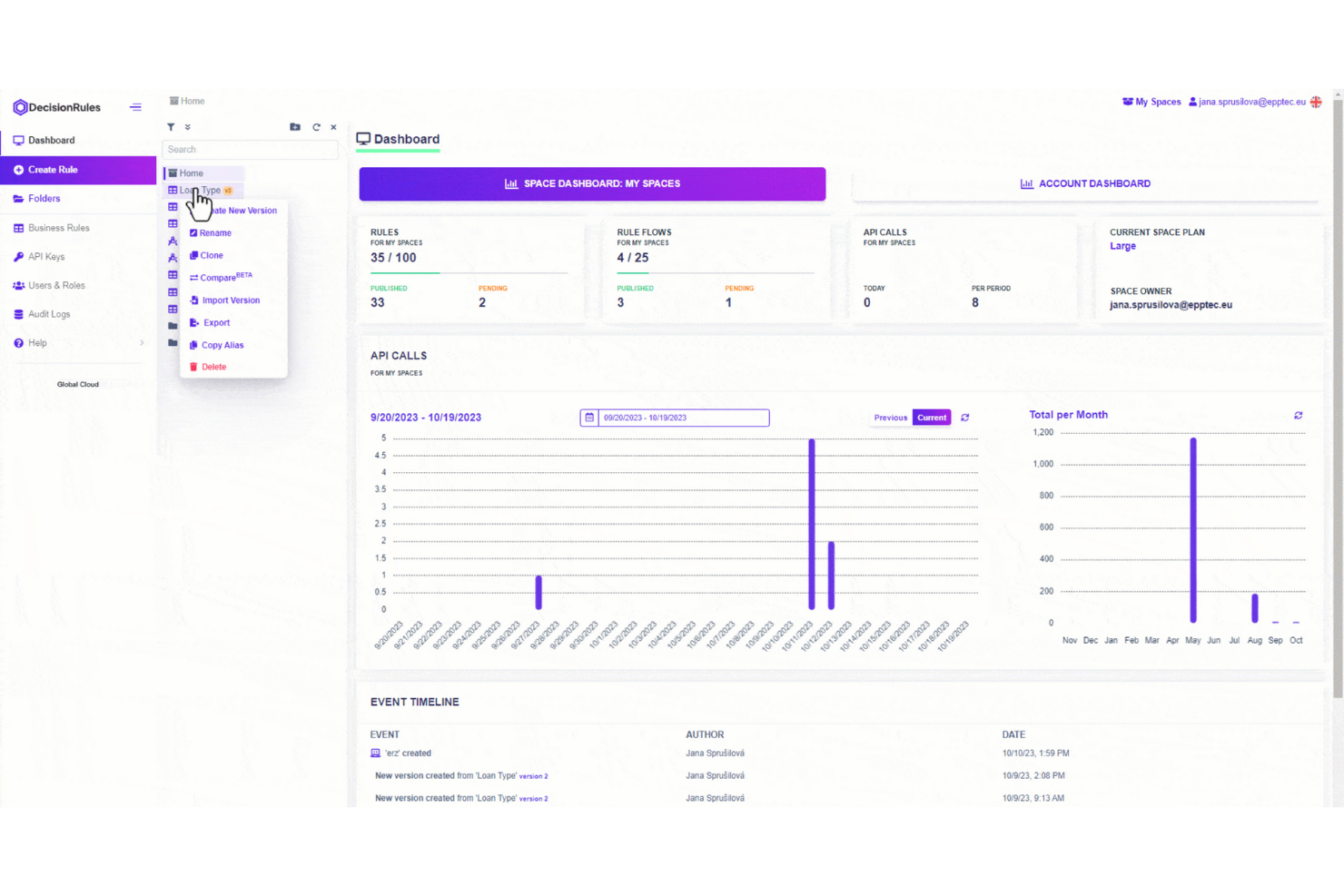Refresh the Total per Month chart

pyautogui.click(x=1299, y=415)
